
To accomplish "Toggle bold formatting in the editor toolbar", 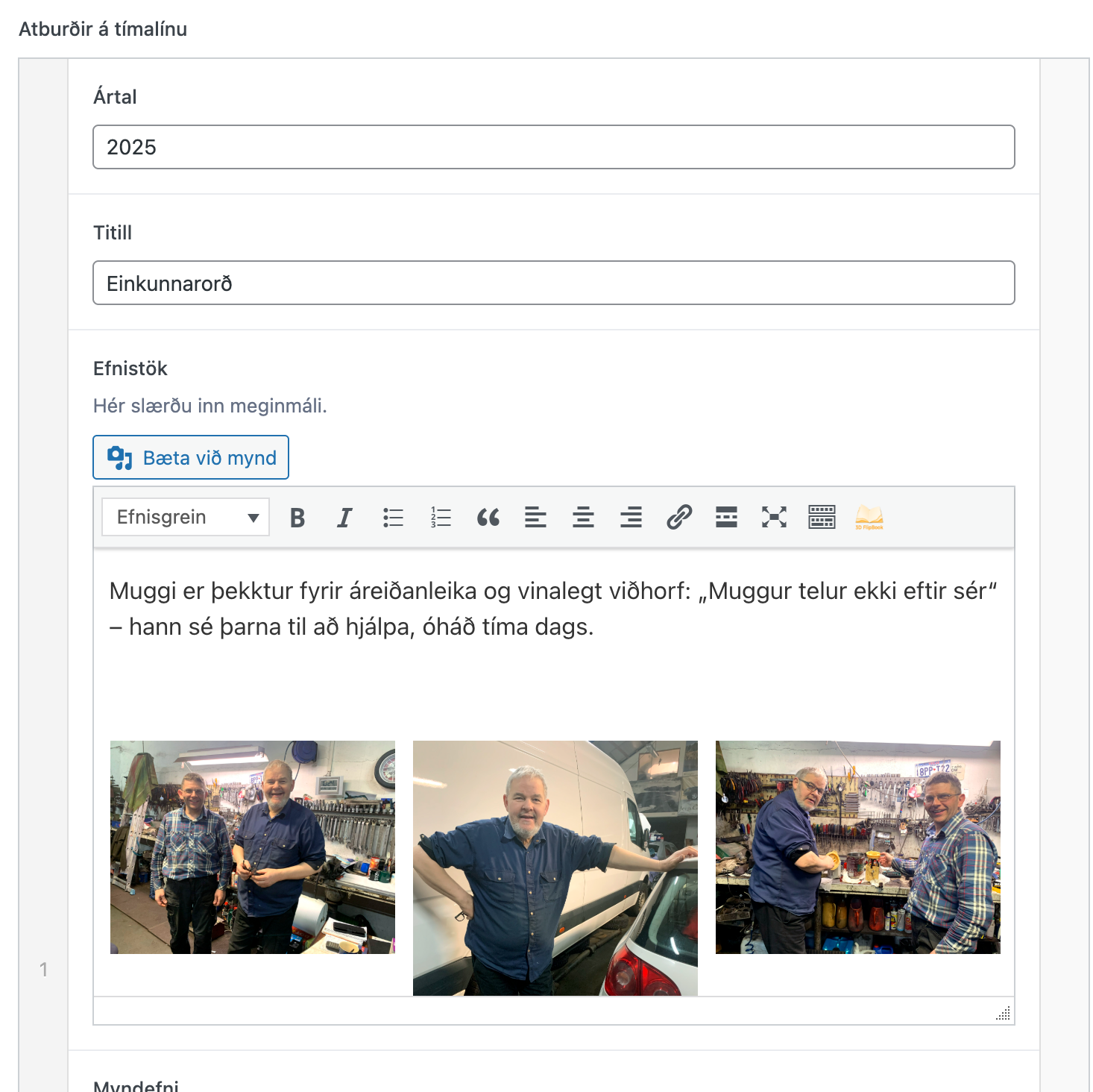I will [x=297, y=517].
